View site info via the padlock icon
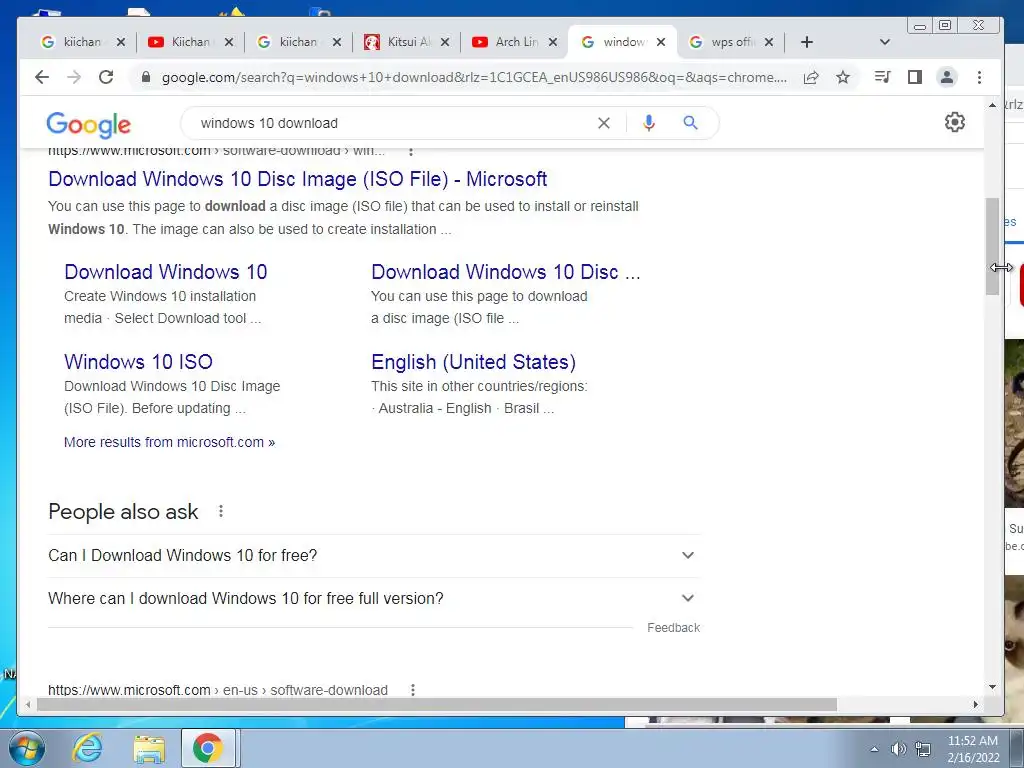The image size is (1024, 768). coord(146,77)
